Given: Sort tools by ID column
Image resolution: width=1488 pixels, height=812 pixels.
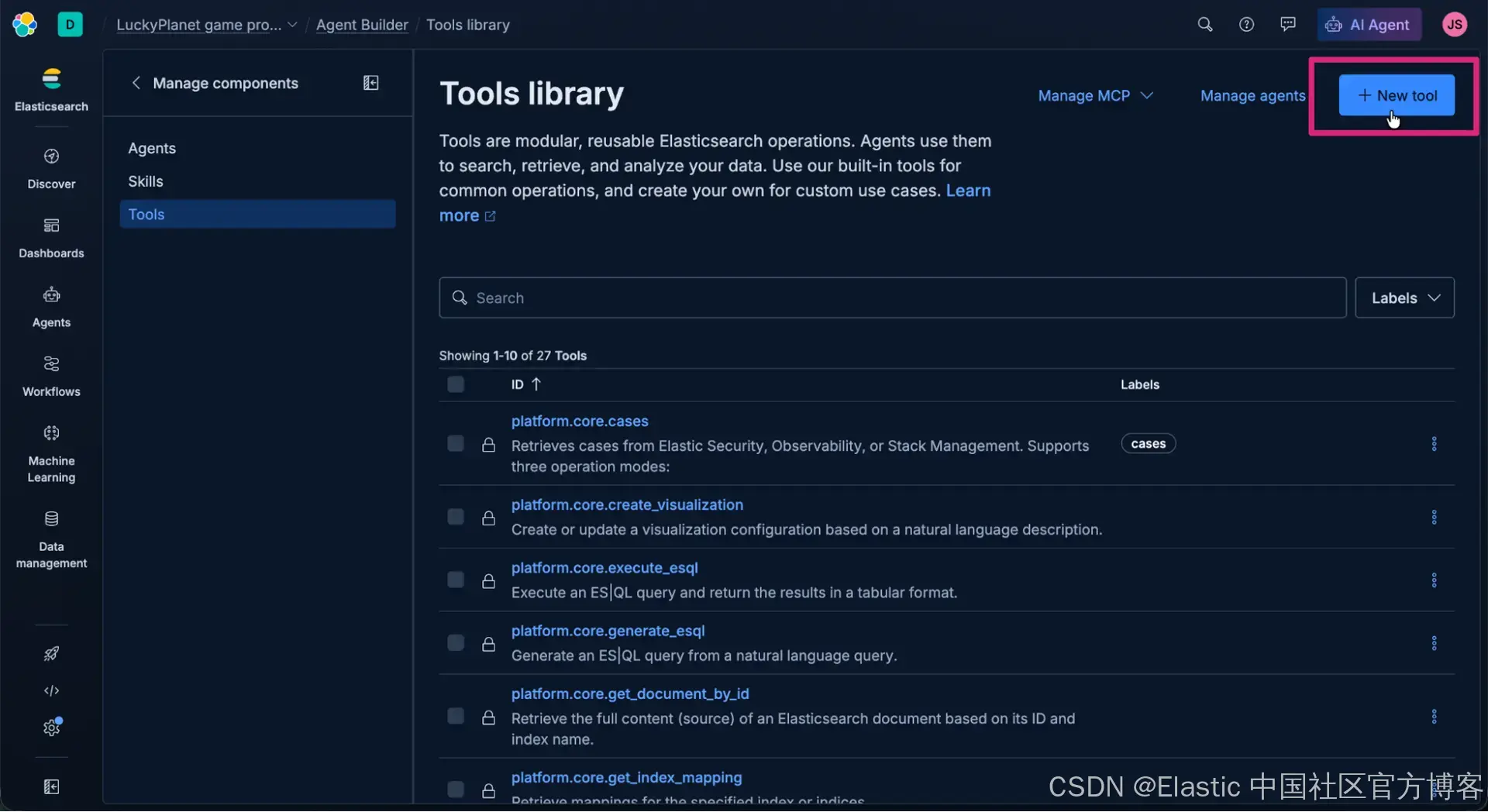Looking at the screenshot, I should (x=526, y=384).
